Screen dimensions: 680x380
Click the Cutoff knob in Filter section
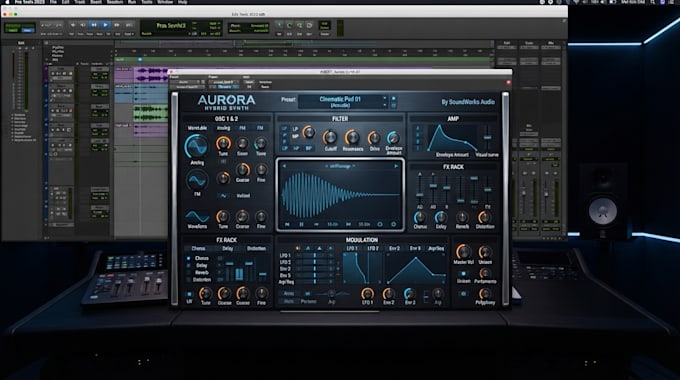(x=330, y=138)
